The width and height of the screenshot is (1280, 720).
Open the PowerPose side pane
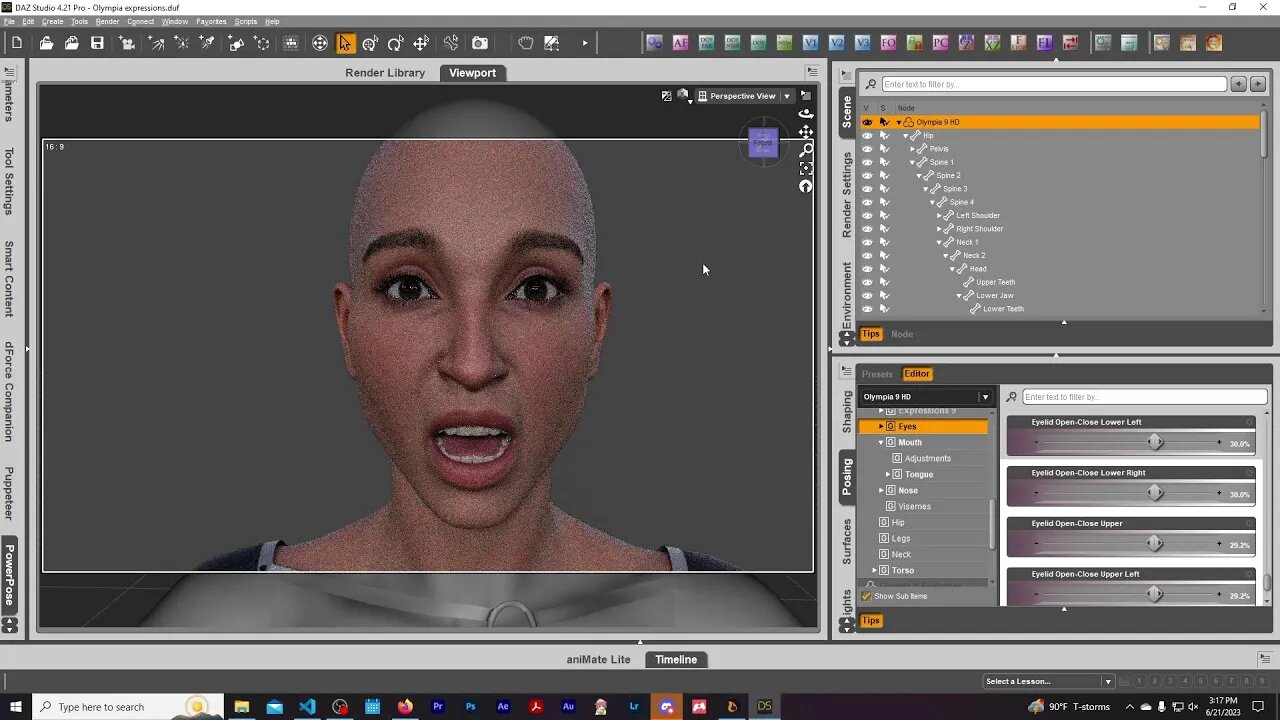(x=9, y=576)
